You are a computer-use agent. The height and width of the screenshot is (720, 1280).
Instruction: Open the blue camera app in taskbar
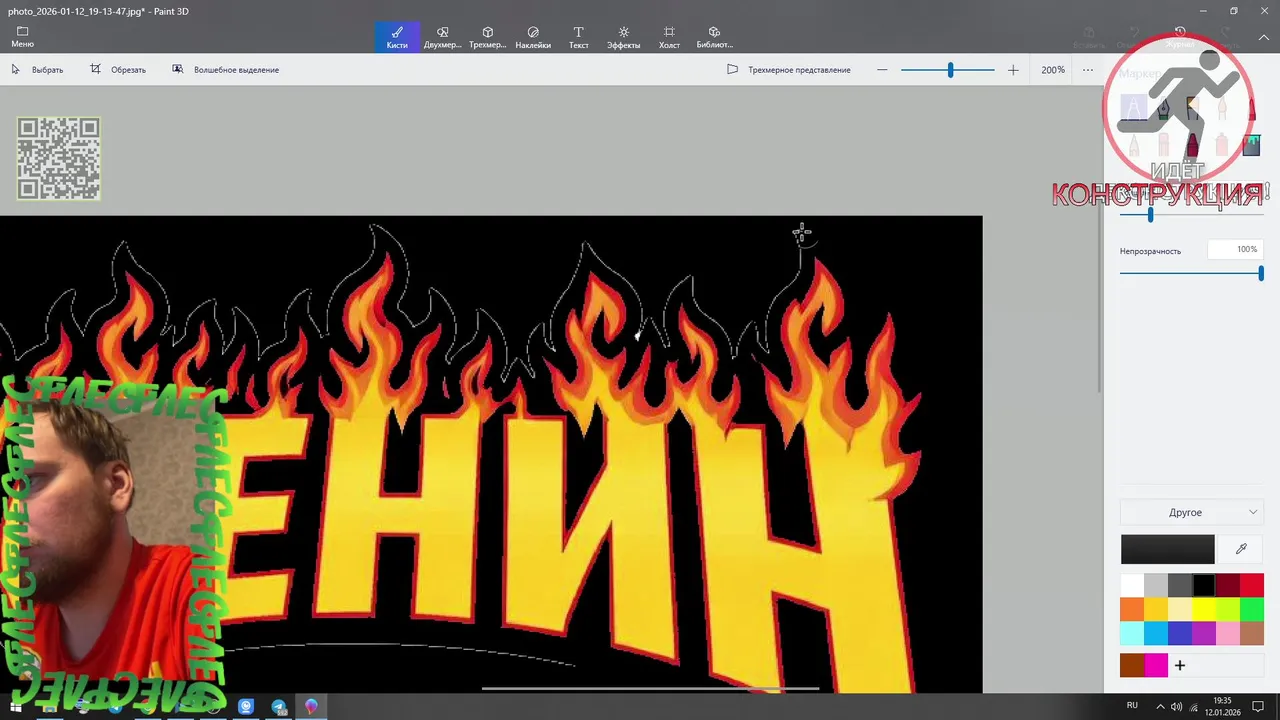point(246,706)
